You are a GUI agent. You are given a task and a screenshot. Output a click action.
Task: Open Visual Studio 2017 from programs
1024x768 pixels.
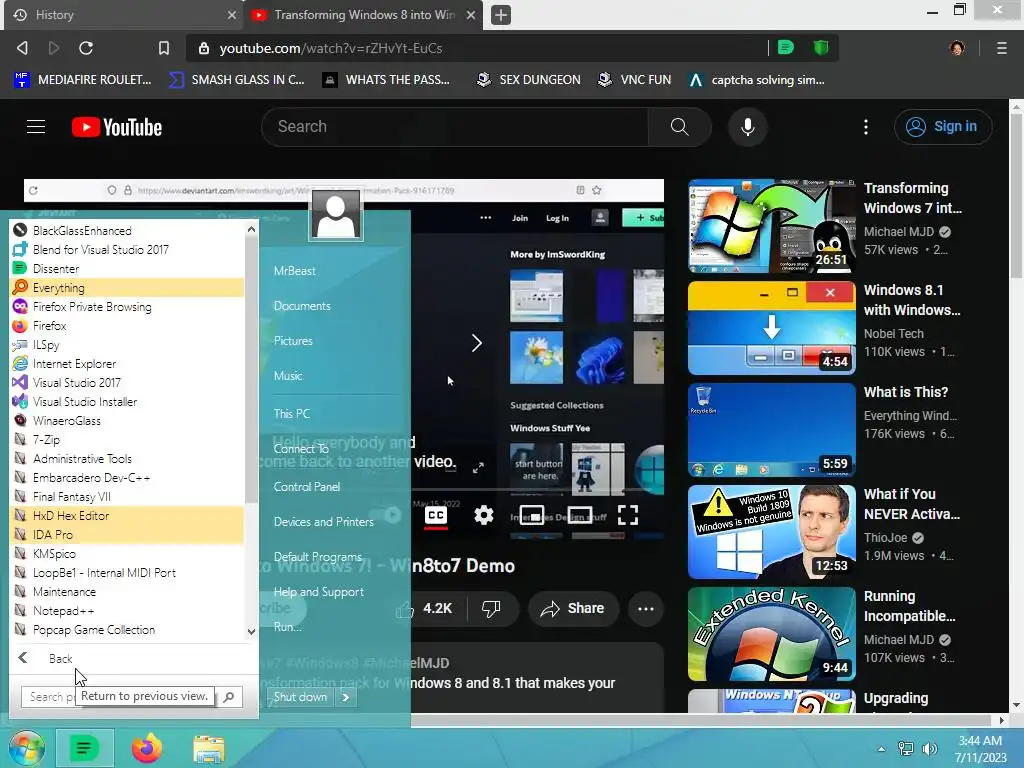127,383
